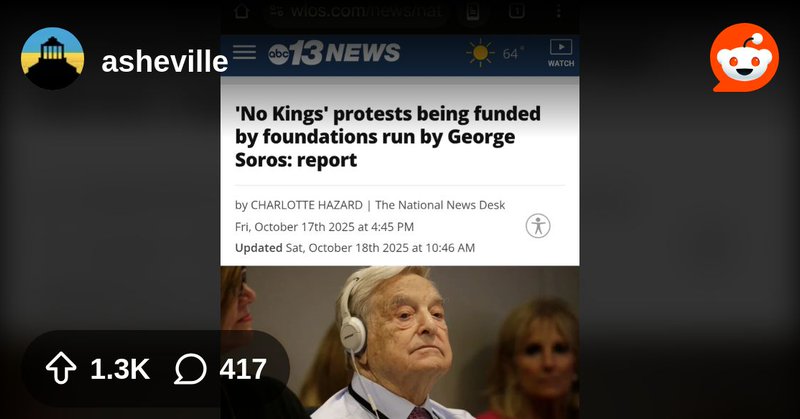Open the George Soros article photo
This screenshot has height=419, width=800.
399,342
